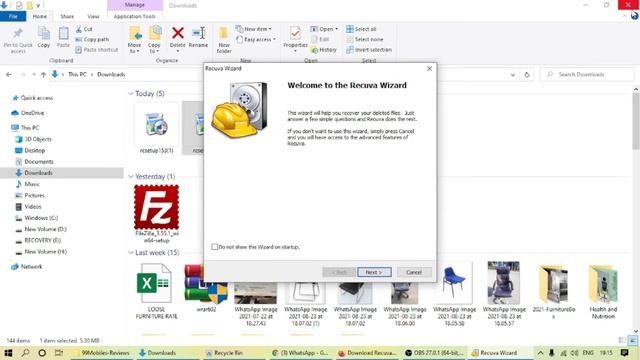Tick 'Do not show this Wizard on startup'
640x360 pixels.
point(215,247)
